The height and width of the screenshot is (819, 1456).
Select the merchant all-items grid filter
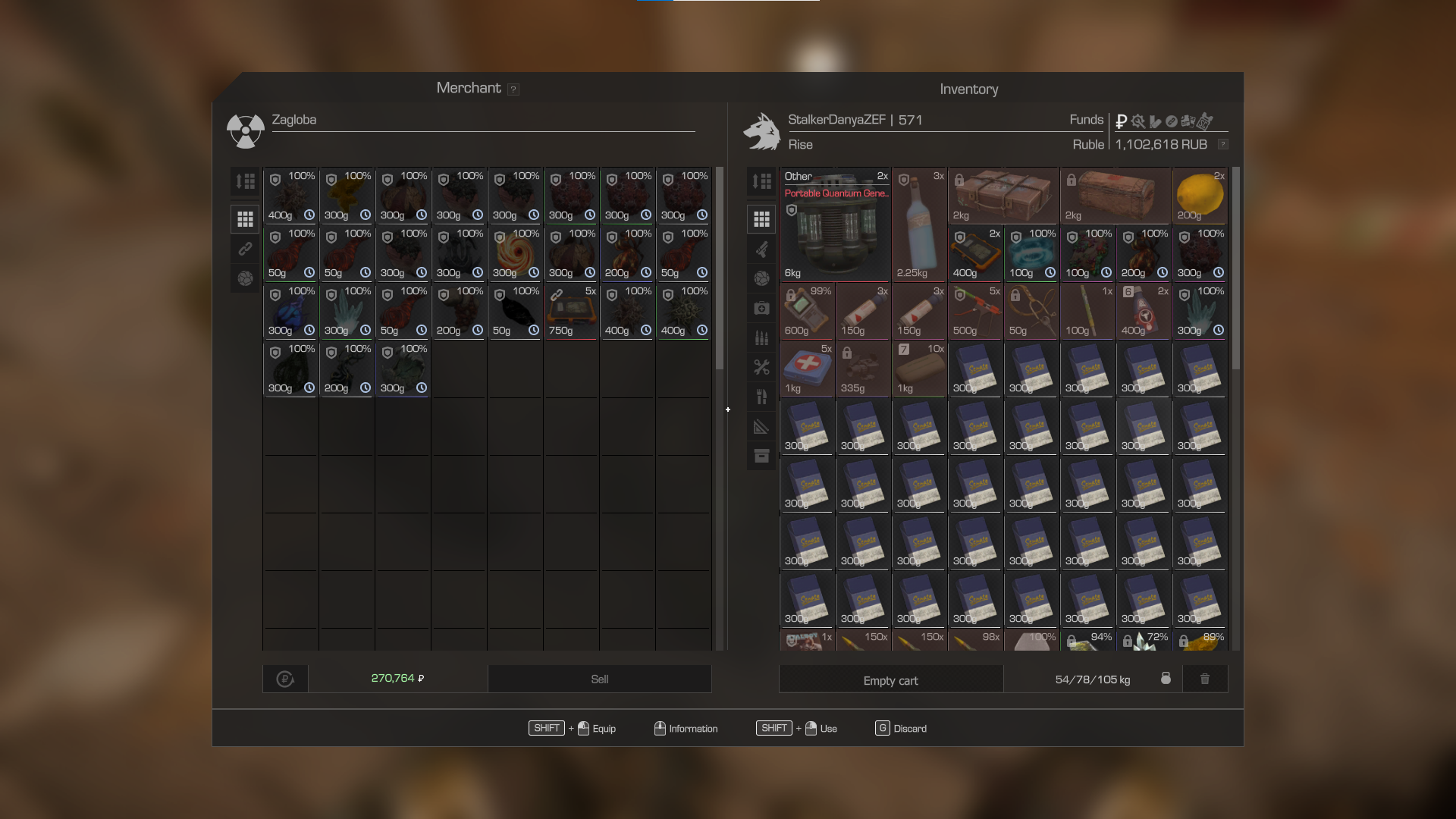point(245,219)
